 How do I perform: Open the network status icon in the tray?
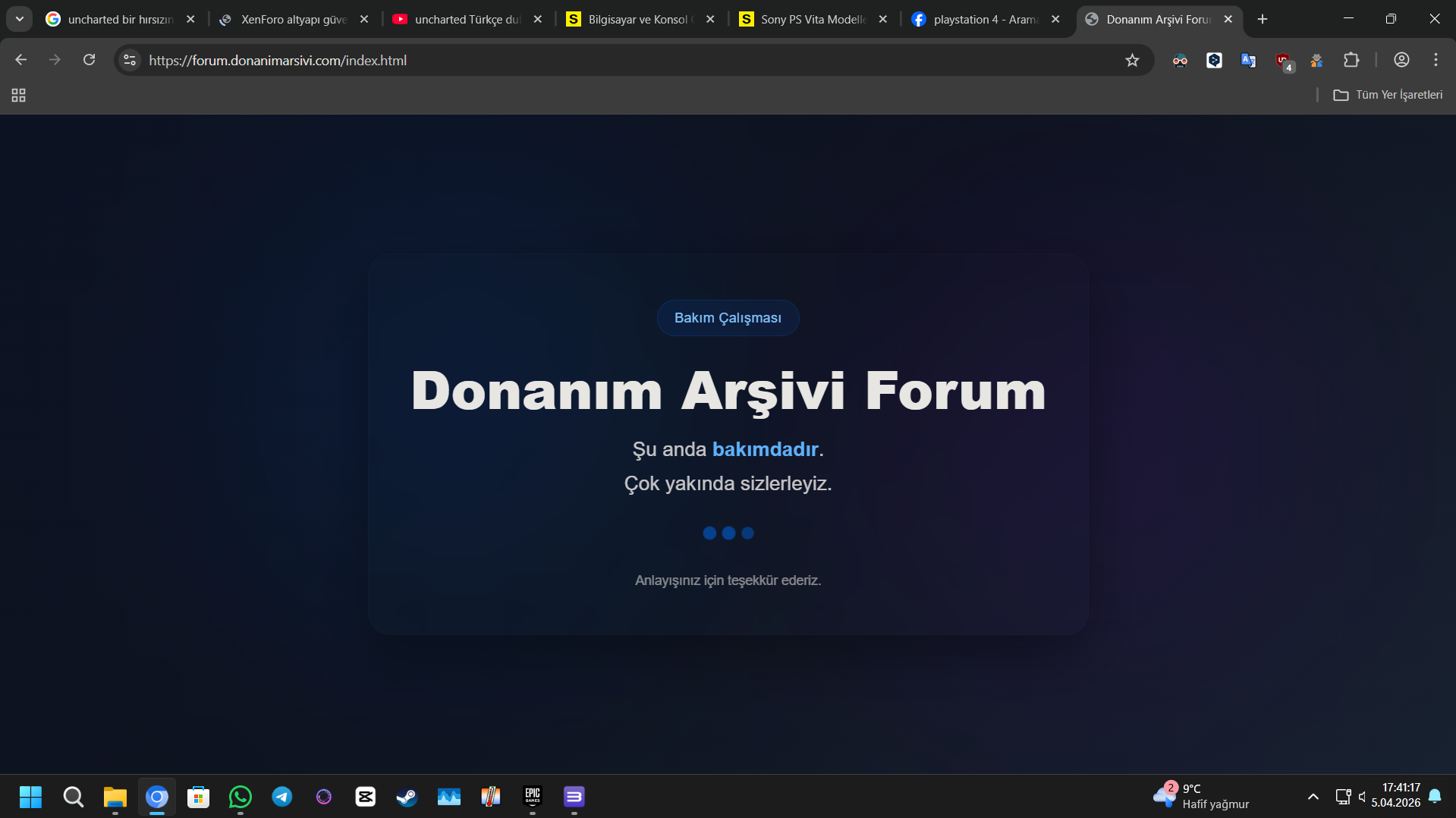click(1343, 797)
